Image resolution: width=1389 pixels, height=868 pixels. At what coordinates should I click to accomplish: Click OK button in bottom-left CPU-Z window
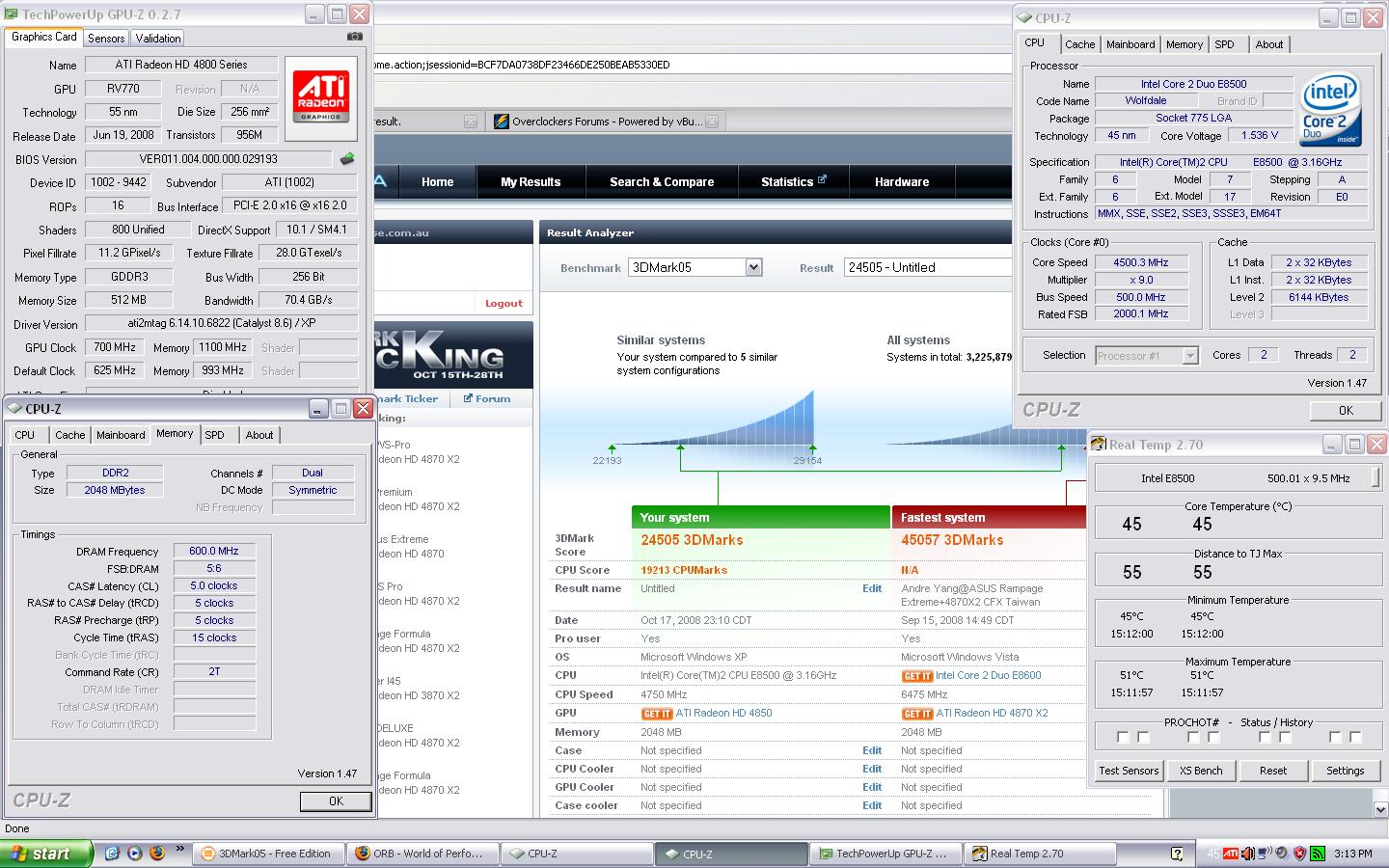point(335,800)
